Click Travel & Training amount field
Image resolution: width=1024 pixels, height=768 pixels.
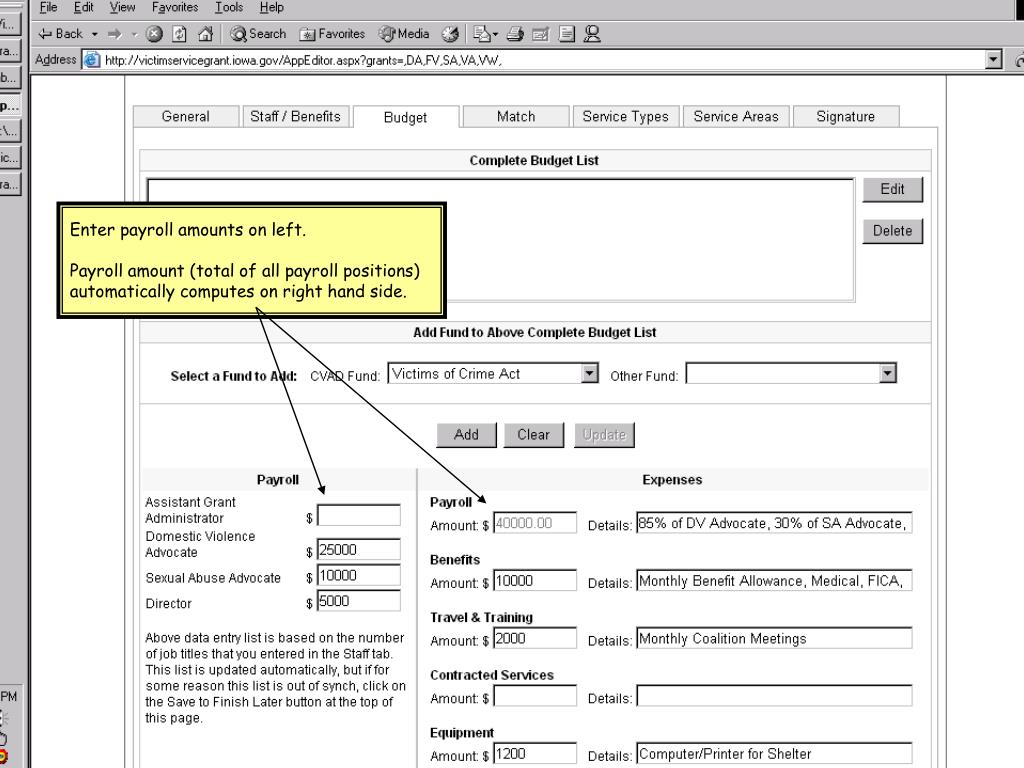click(x=535, y=638)
